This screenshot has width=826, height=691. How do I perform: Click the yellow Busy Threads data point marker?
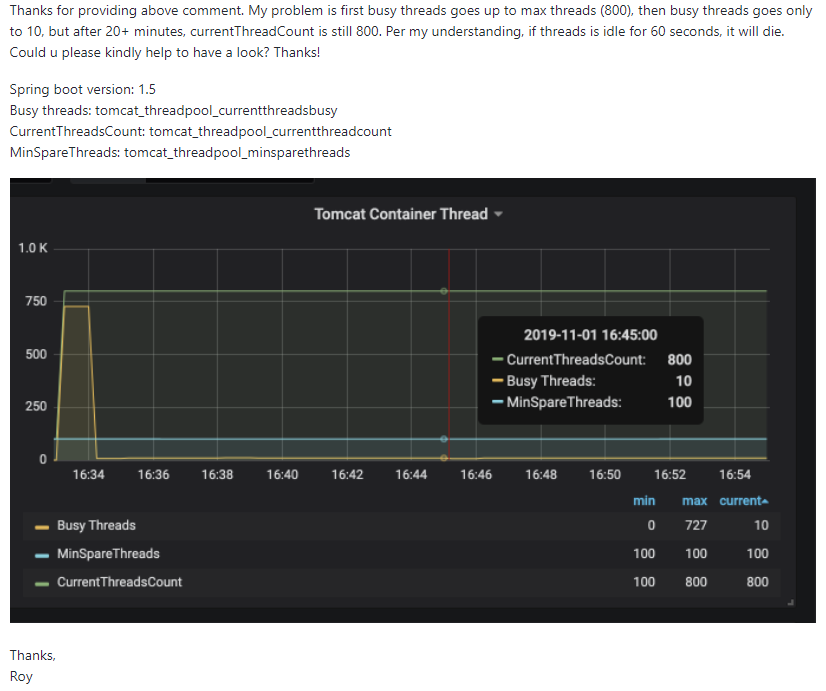pyautogui.click(x=444, y=458)
